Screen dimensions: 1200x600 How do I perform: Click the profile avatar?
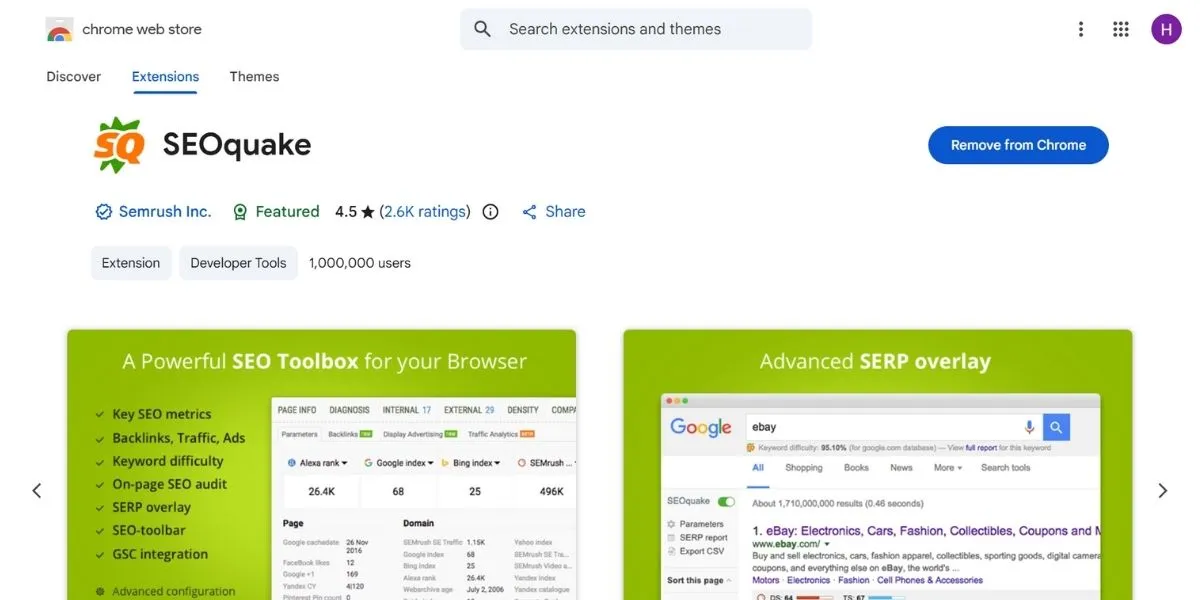[1166, 29]
